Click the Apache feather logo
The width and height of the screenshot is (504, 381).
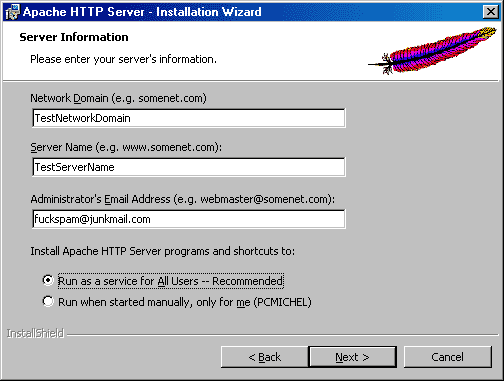(x=433, y=50)
